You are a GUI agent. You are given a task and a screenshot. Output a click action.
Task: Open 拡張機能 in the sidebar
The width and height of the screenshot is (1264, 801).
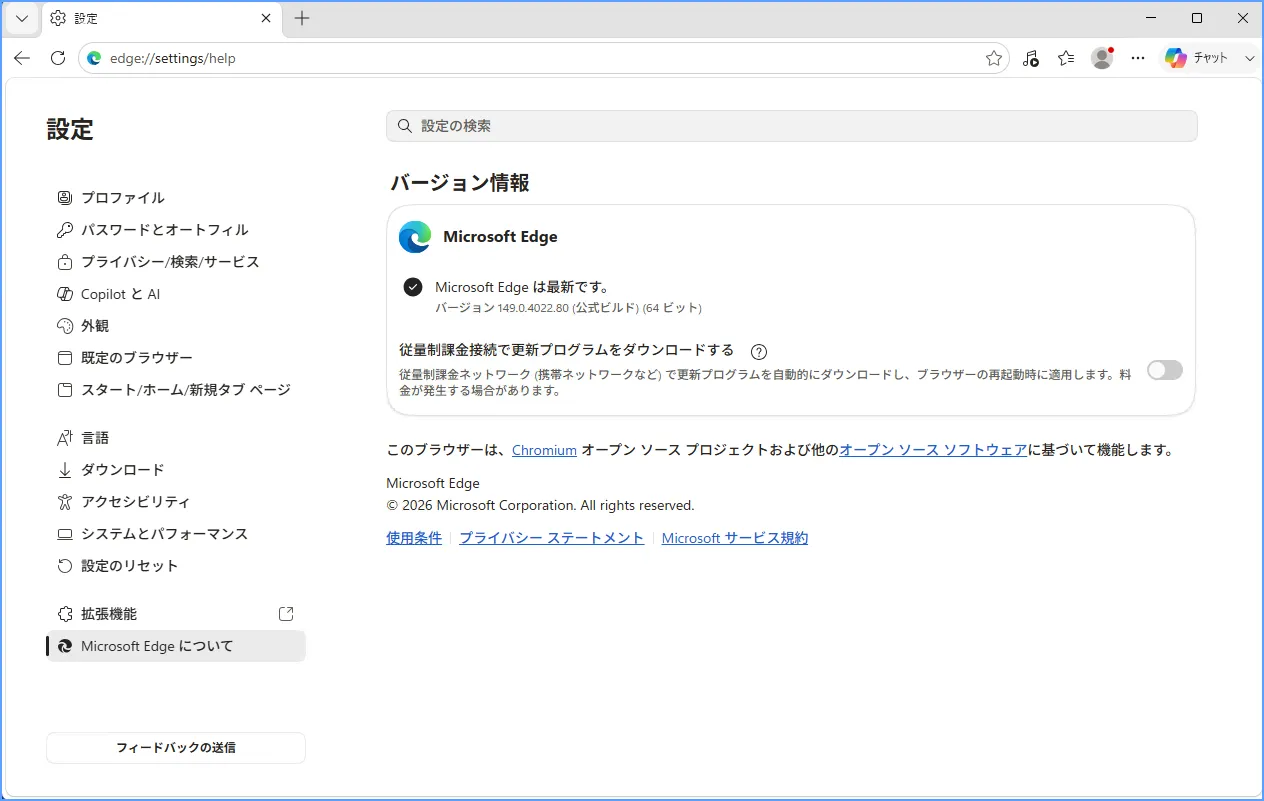click(x=176, y=614)
